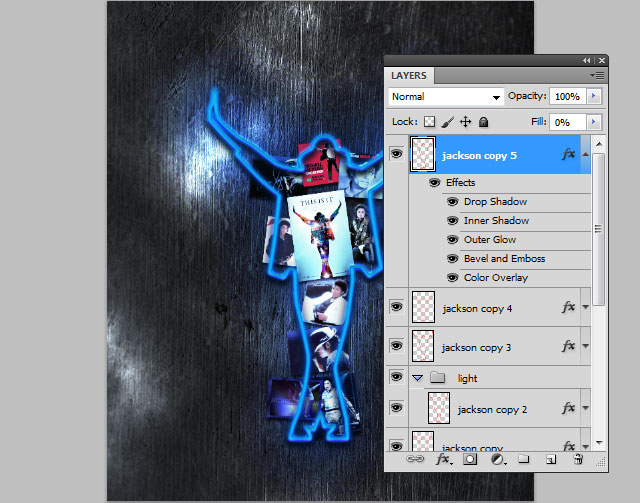Expand effects of jackson copy 2
The height and width of the screenshot is (503, 640).
coord(585,408)
